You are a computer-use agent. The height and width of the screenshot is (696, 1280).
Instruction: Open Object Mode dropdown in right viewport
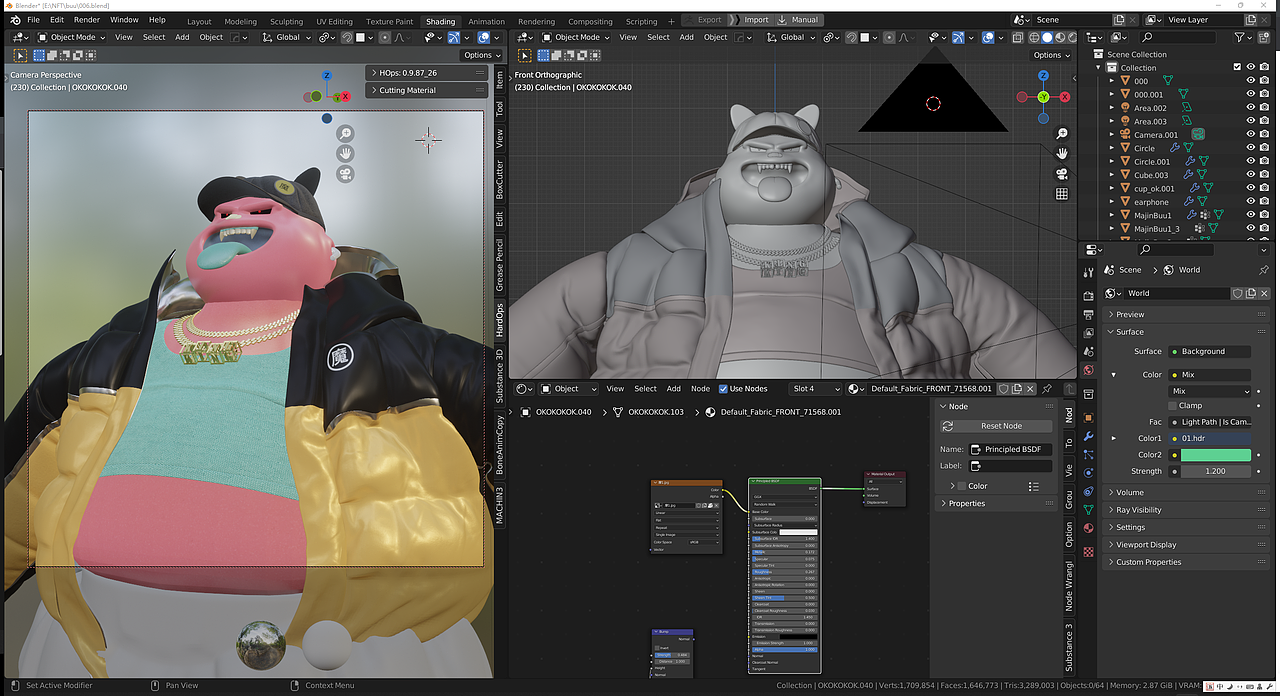tap(576, 37)
